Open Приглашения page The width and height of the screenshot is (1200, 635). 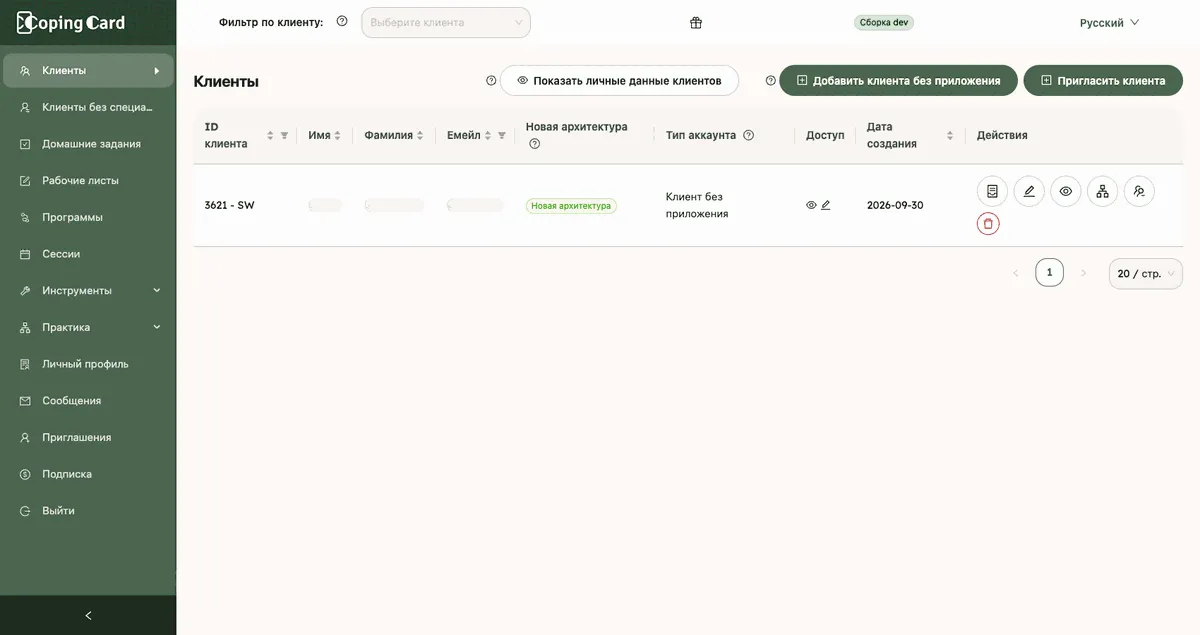pyautogui.click(x=88, y=437)
